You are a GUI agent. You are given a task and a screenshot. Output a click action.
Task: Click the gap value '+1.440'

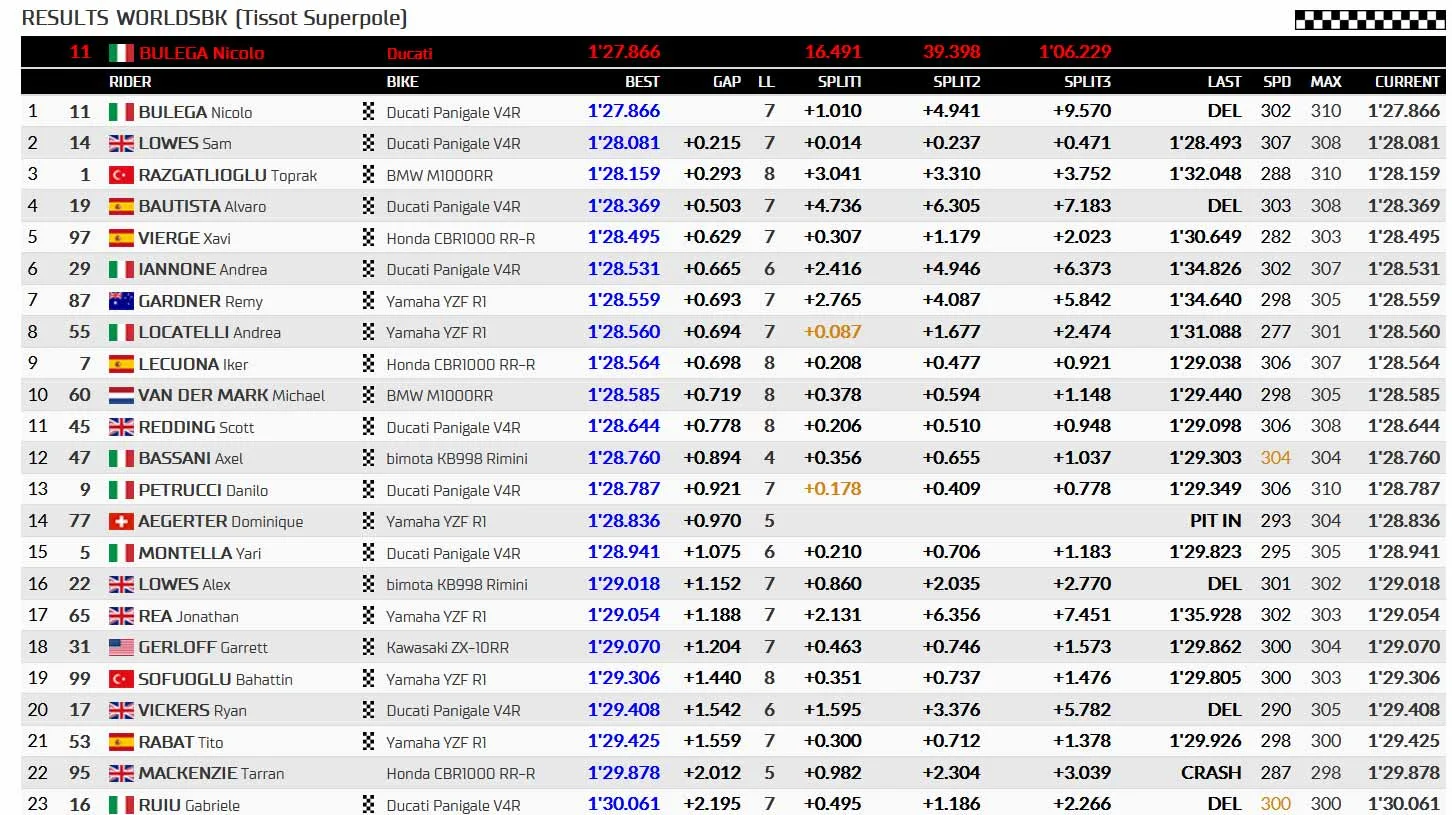712,679
